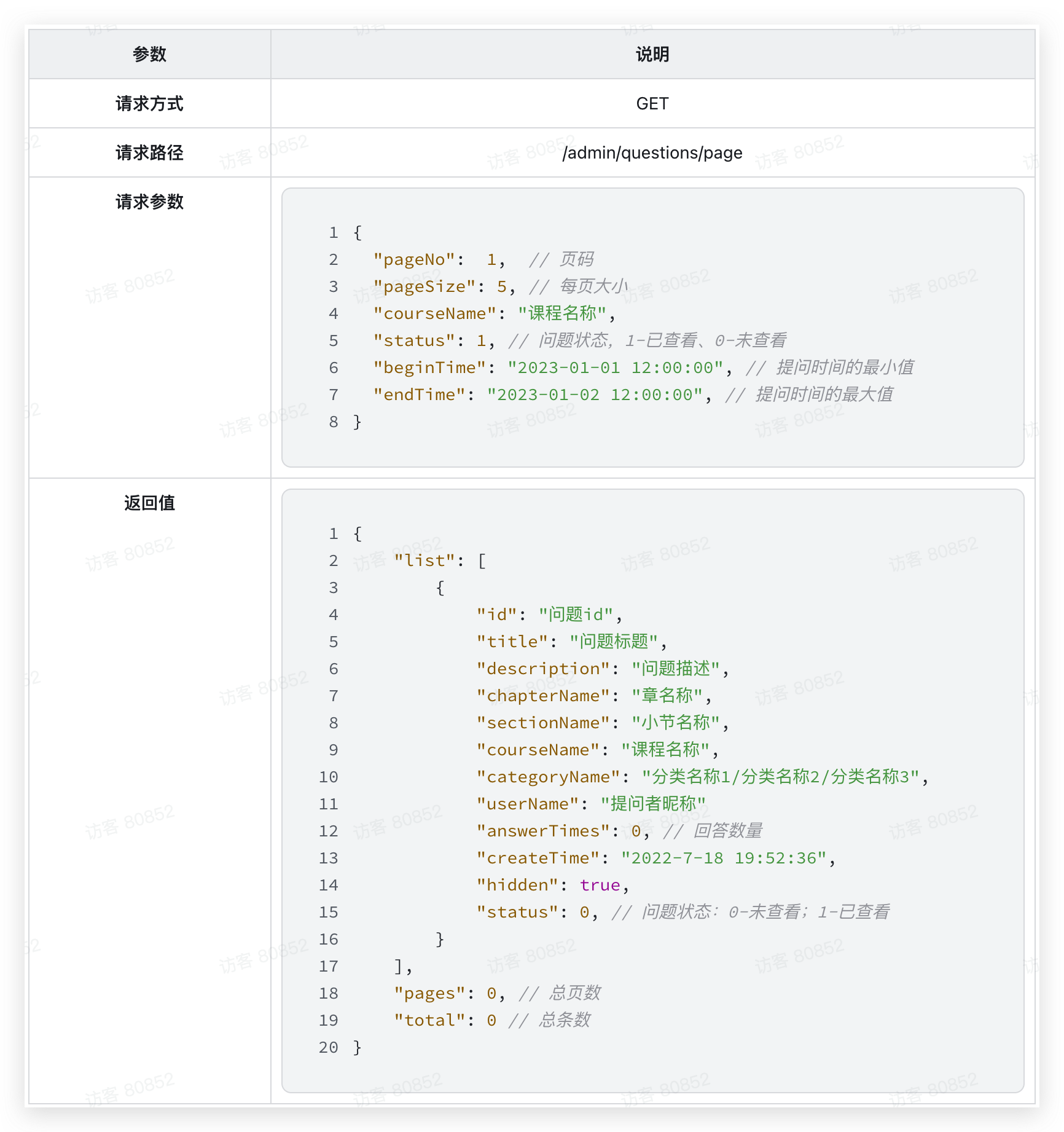Click the 提问时间的最小值 comment
This screenshot has height=1132, width=1064.
click(x=830, y=368)
